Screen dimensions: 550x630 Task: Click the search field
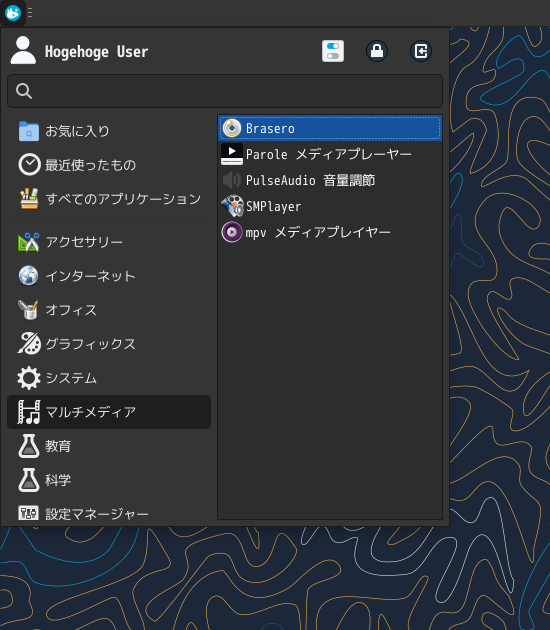coord(225,91)
